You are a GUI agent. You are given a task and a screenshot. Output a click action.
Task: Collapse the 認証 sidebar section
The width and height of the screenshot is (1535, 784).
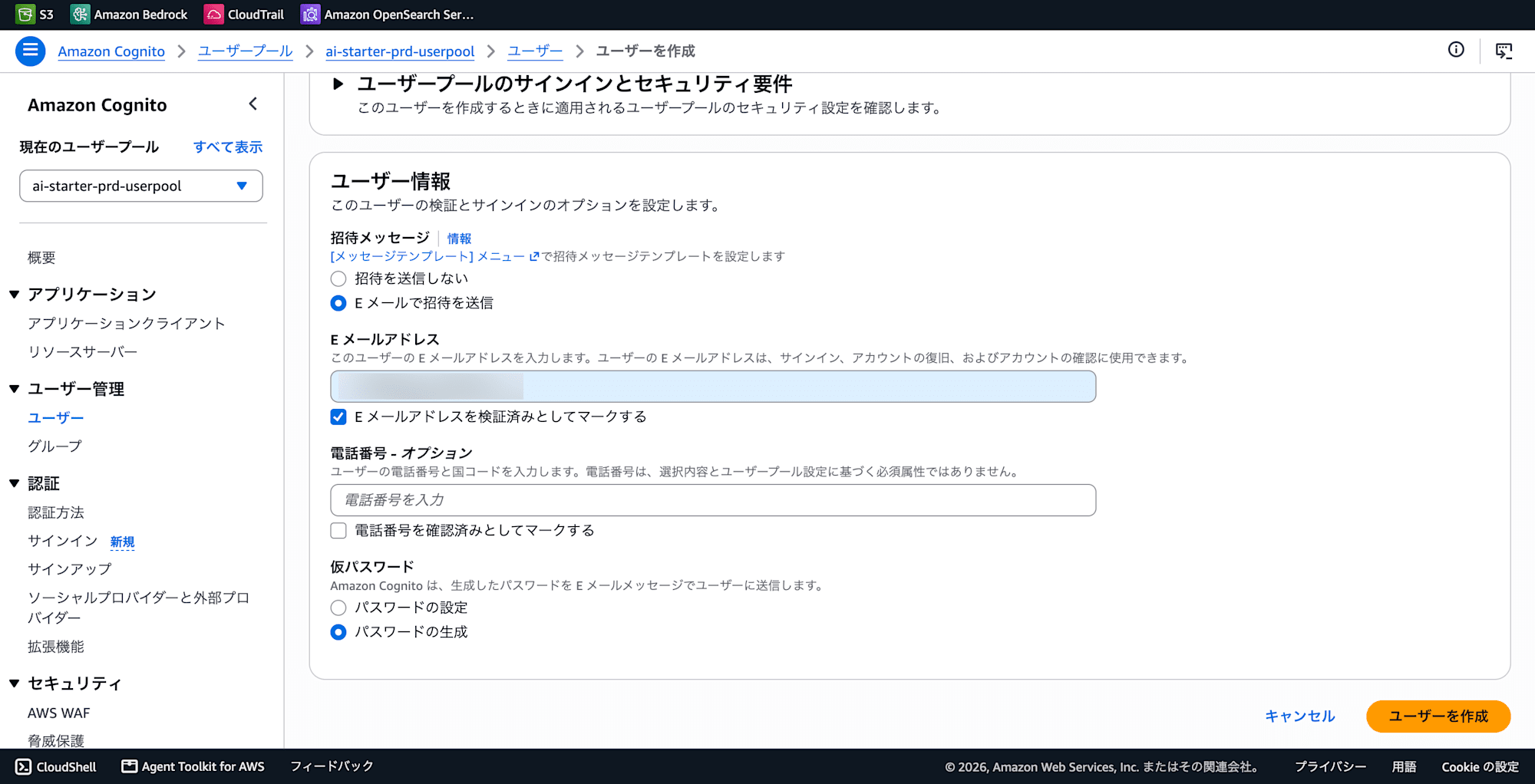pos(14,483)
